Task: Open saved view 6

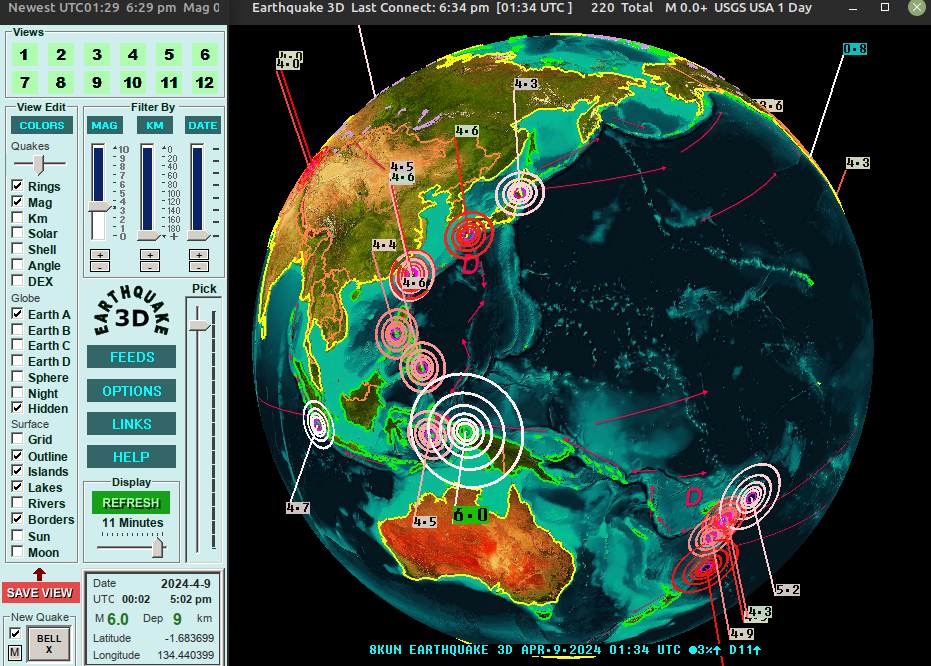Action: point(205,55)
